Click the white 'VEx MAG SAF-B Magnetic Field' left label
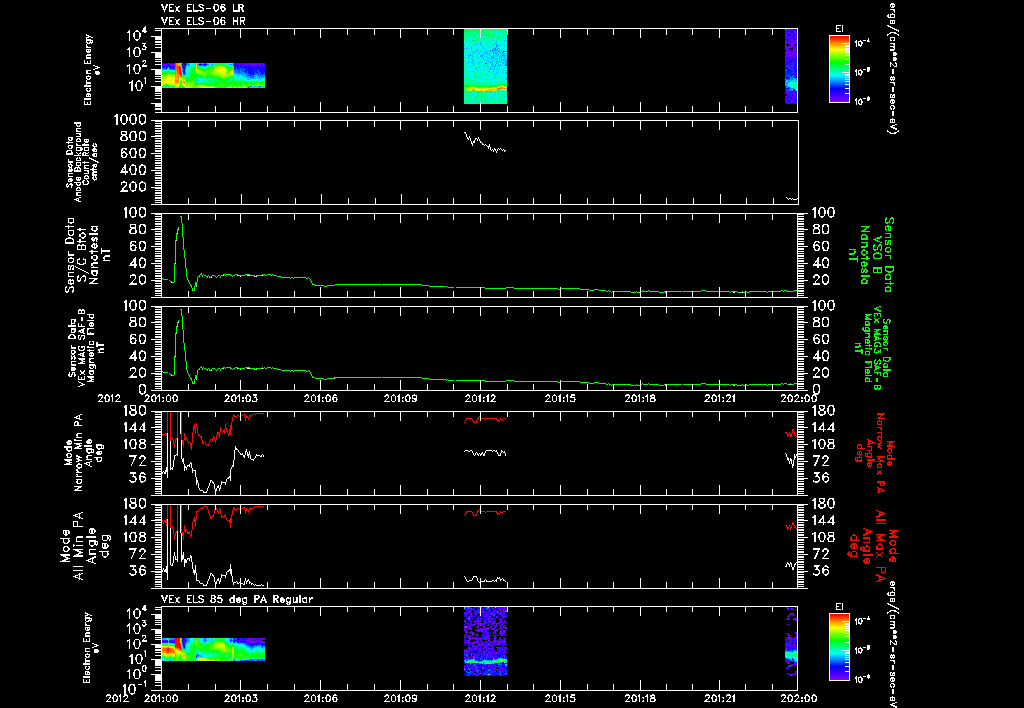The width and height of the screenshot is (1024, 708). [x=86, y=349]
